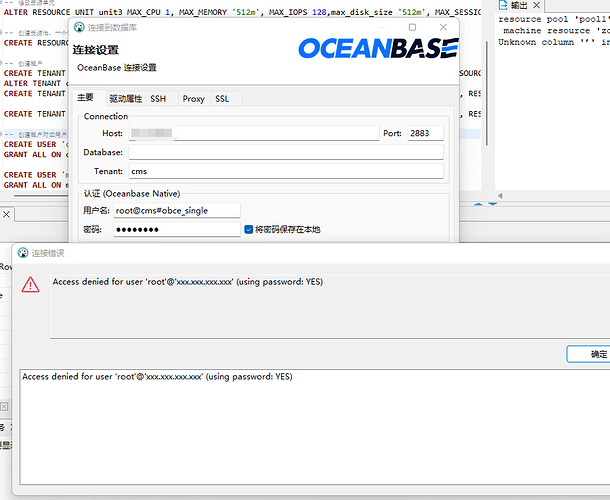Close the 连接到数据库 dialog
Image resolution: width=610 pixels, height=500 pixels.
(x=443, y=27)
